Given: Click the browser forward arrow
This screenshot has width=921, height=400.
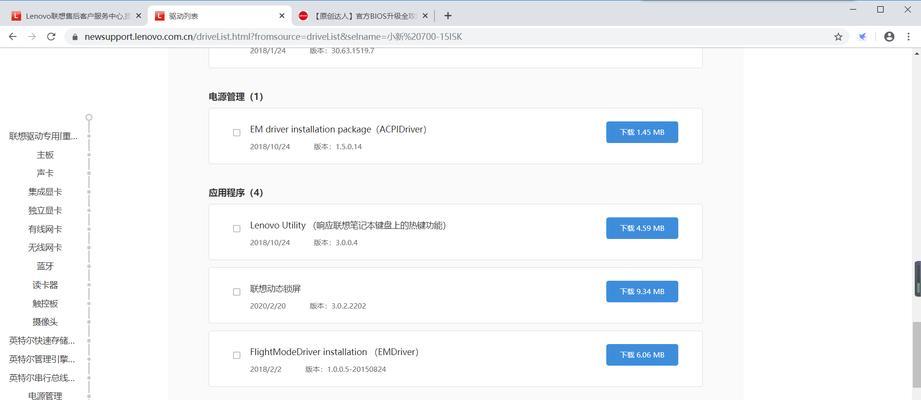Looking at the screenshot, I should [x=32, y=36].
